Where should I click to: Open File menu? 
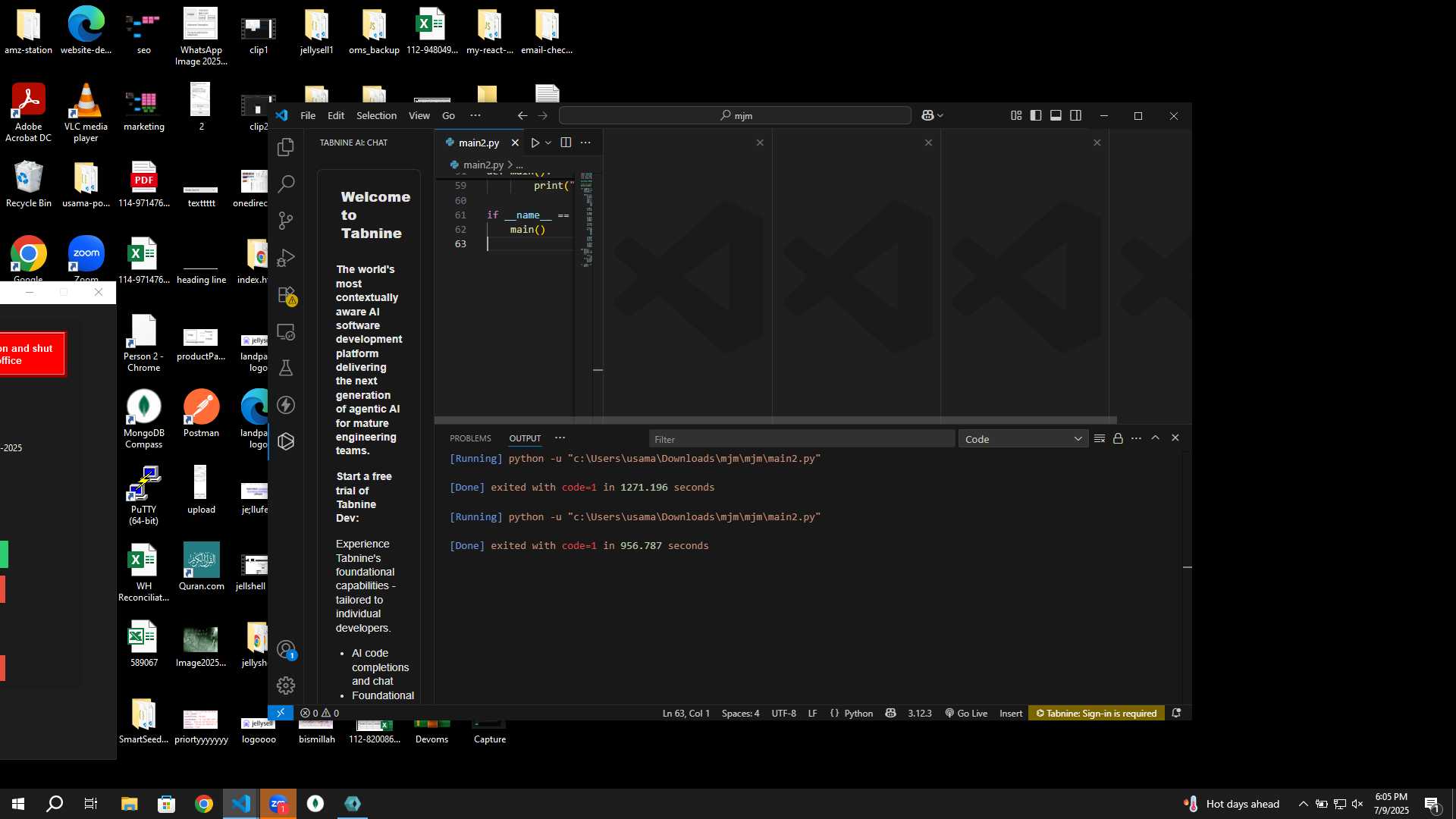tap(308, 115)
